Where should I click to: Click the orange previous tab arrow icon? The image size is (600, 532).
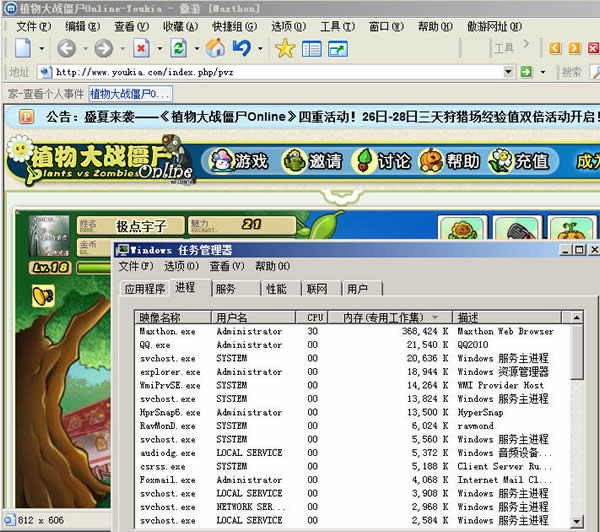555,48
